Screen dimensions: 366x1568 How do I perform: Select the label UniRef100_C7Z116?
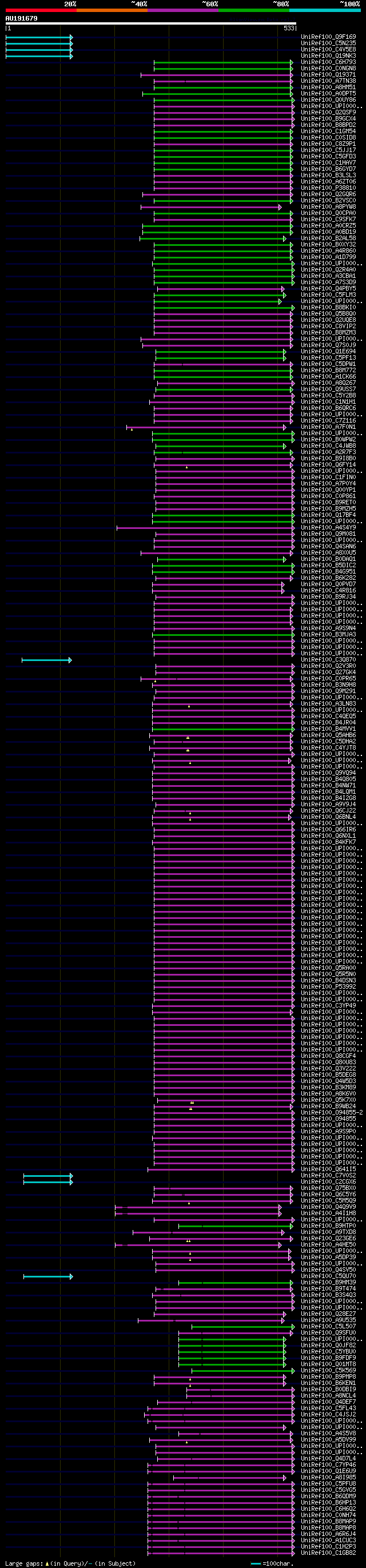pyautogui.click(x=328, y=421)
